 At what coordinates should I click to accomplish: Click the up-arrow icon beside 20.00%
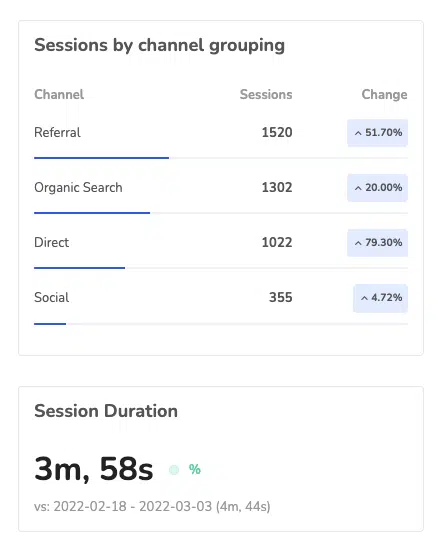[x=358, y=188]
